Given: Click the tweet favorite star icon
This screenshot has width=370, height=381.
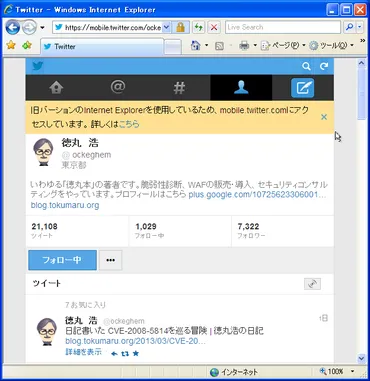Looking at the screenshot, I should 136,353.
